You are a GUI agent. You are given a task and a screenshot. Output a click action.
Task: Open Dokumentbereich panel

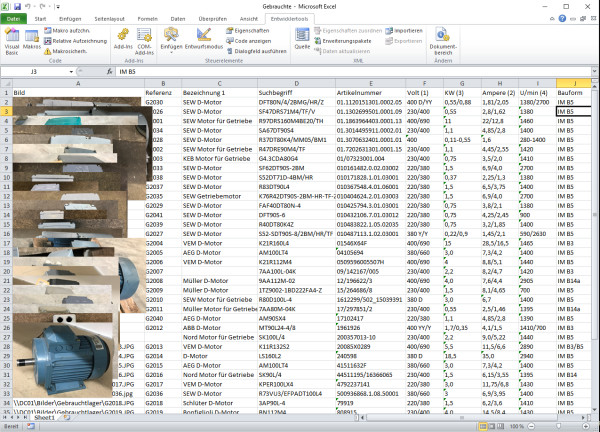(x=443, y=41)
